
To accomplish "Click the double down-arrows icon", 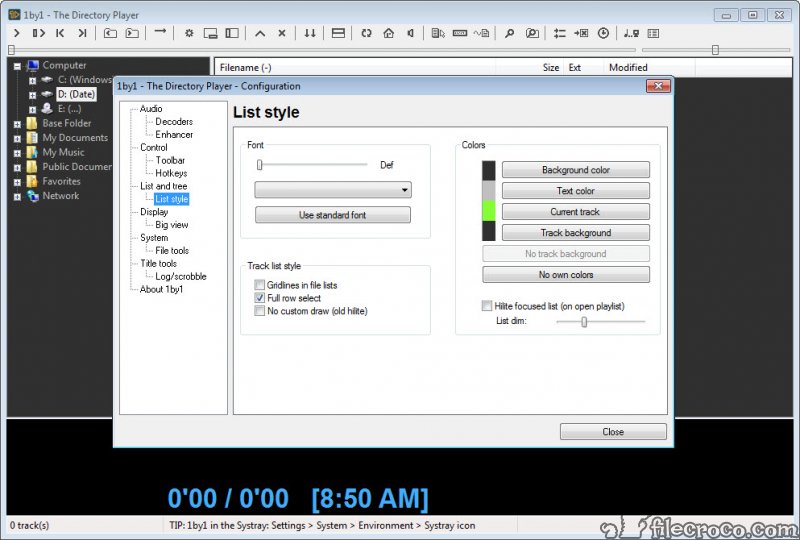I will coord(310,33).
